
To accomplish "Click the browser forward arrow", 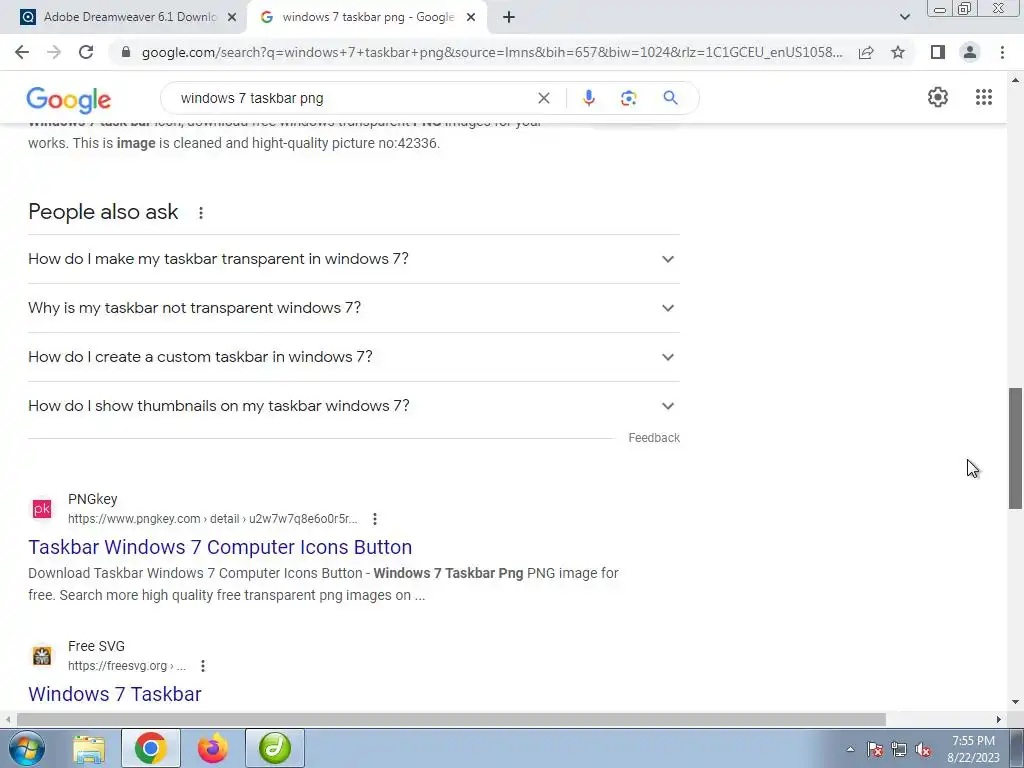I will coord(54,52).
